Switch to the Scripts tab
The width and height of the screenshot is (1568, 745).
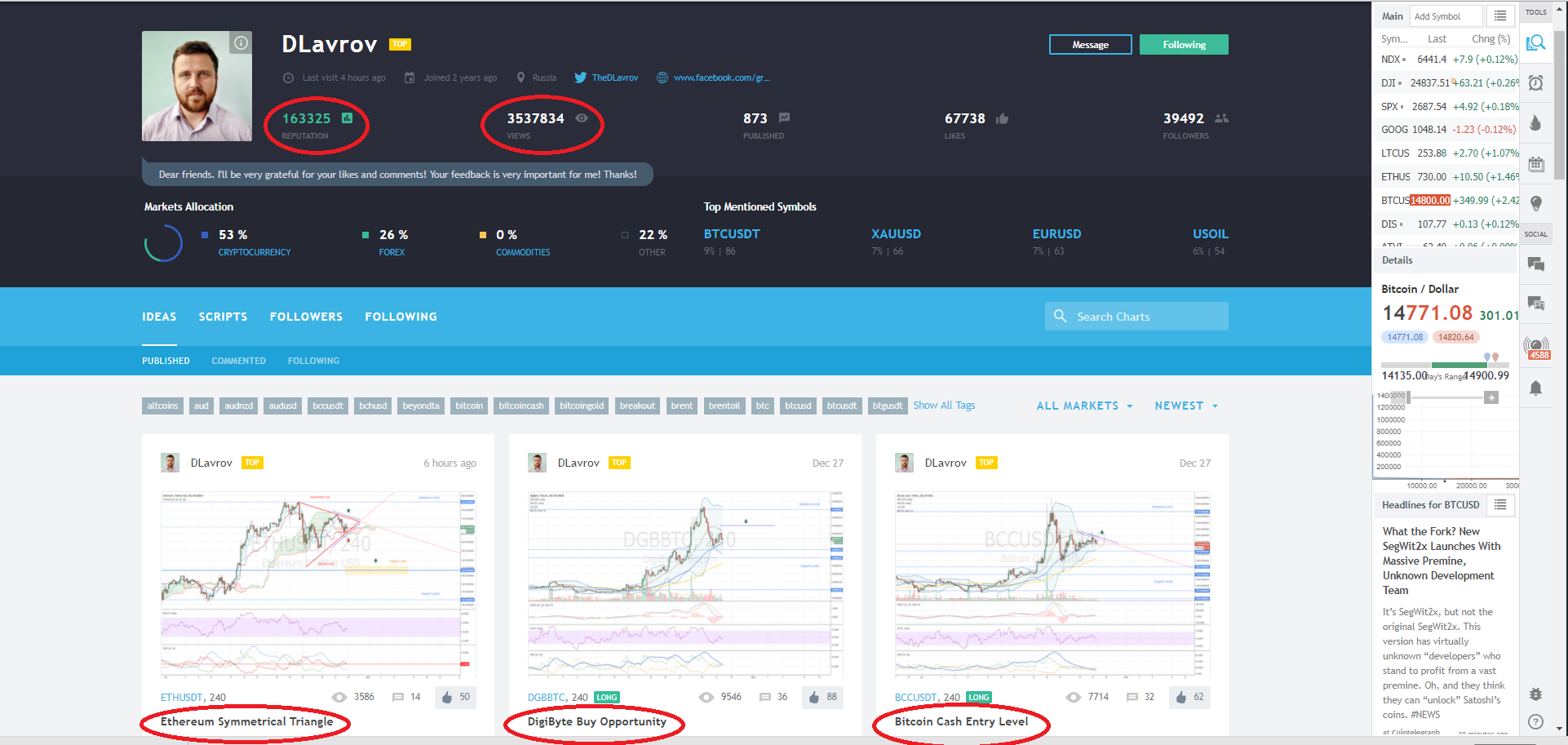pyautogui.click(x=223, y=317)
